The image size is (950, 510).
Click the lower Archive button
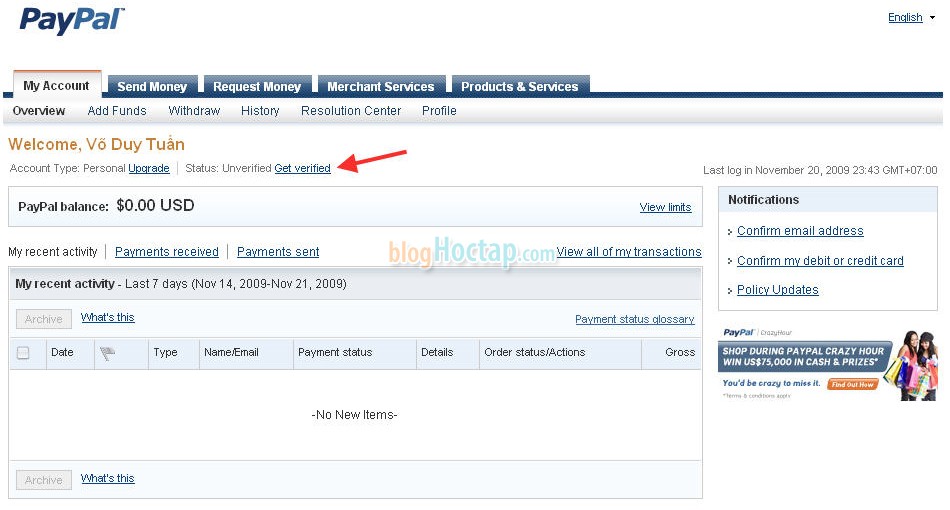point(44,480)
